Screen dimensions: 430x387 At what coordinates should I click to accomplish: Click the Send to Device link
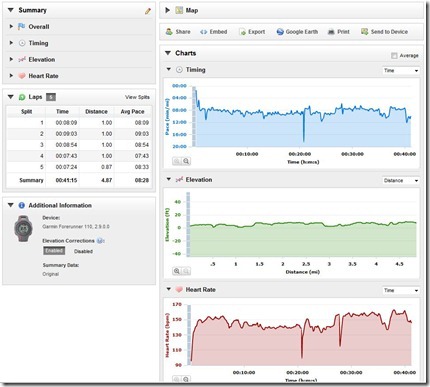[389, 32]
